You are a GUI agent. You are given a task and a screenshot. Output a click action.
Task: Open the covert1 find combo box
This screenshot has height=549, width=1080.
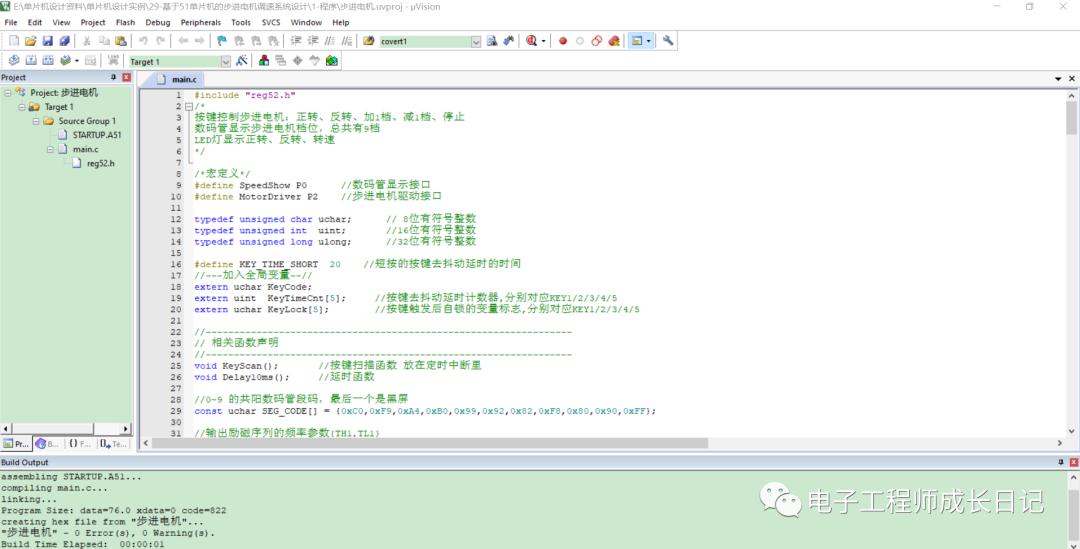pyautogui.click(x=476, y=42)
